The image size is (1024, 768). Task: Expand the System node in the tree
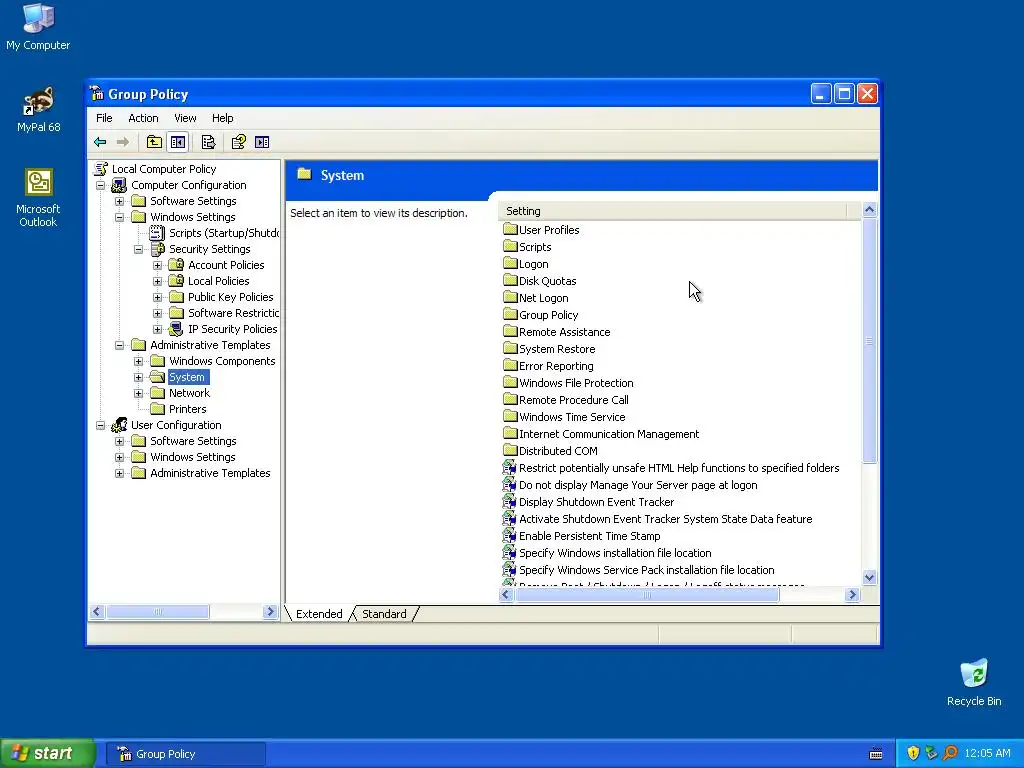tap(138, 377)
